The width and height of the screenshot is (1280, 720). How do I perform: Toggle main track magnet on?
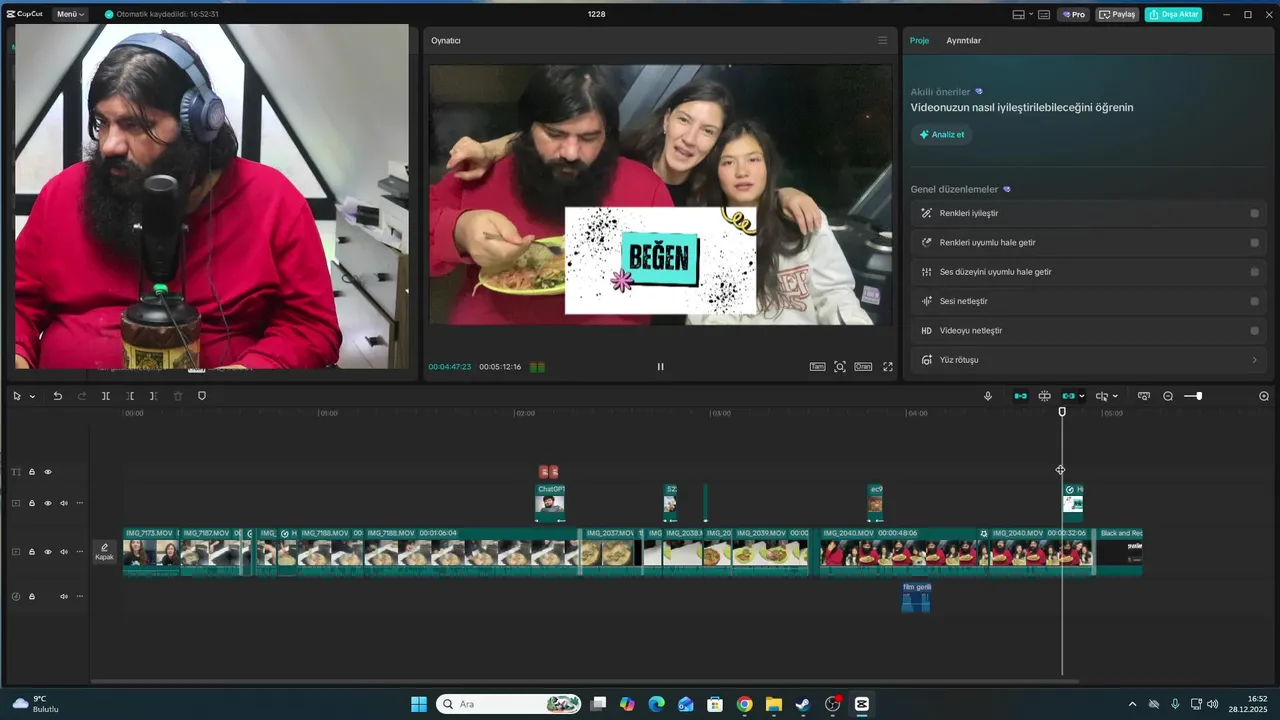1020,396
